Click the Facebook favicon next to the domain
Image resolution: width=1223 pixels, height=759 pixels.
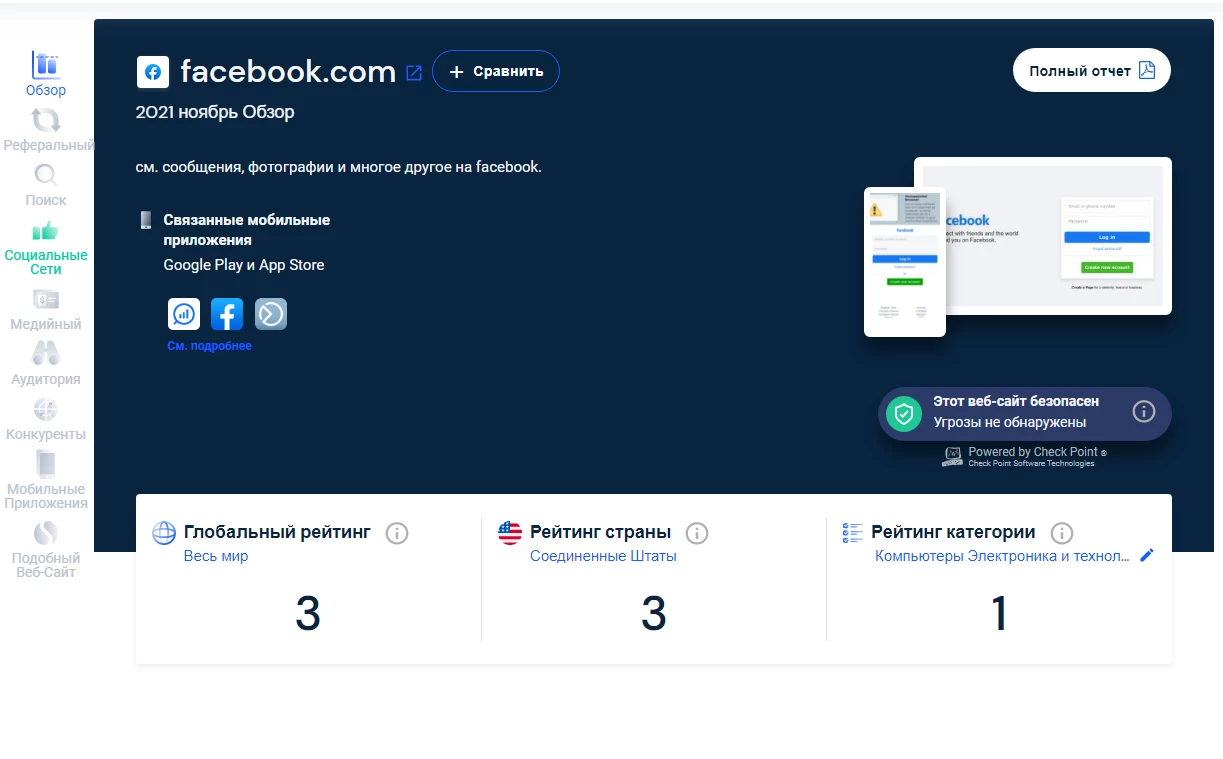153,72
